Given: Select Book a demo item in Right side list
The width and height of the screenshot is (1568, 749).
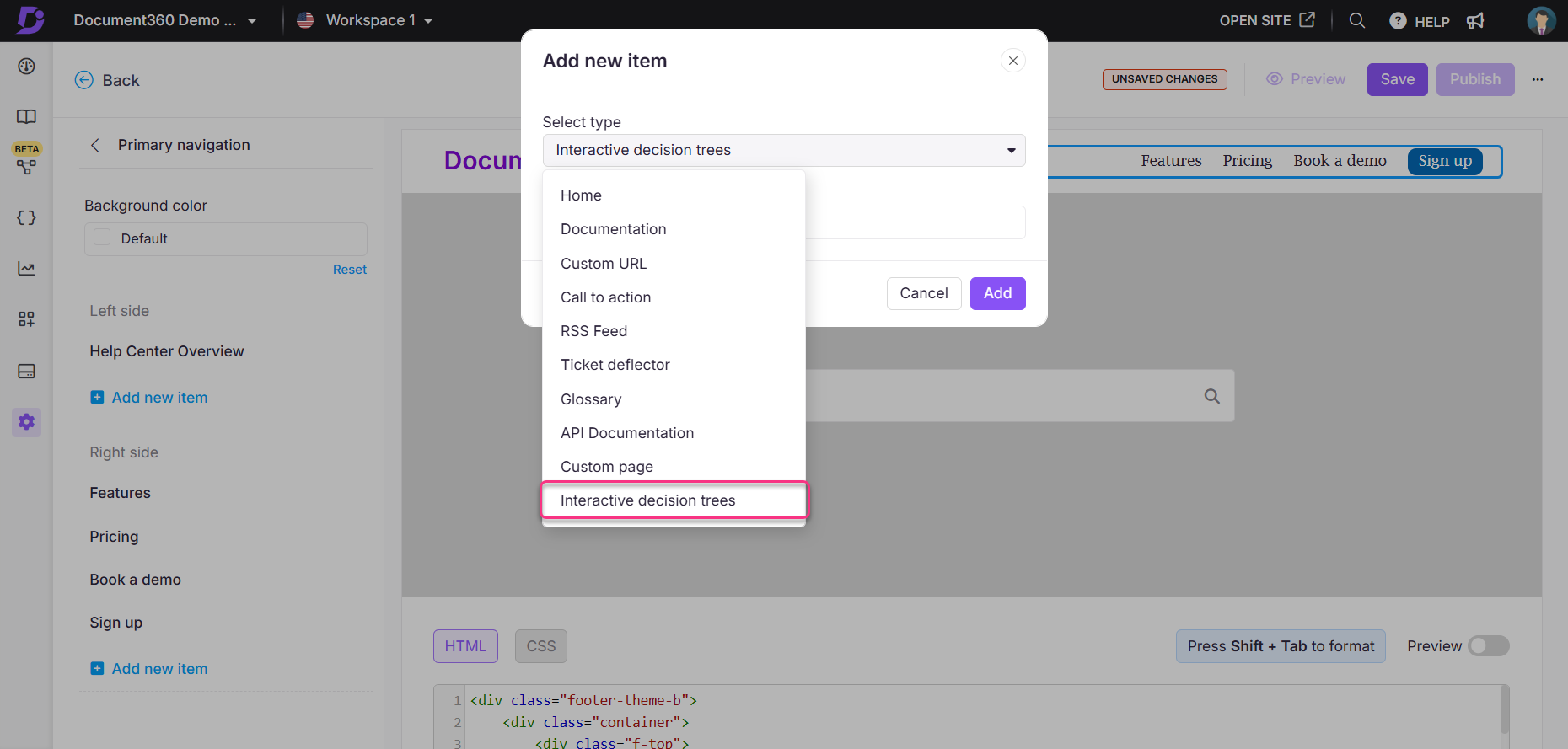Looking at the screenshot, I should click(136, 580).
